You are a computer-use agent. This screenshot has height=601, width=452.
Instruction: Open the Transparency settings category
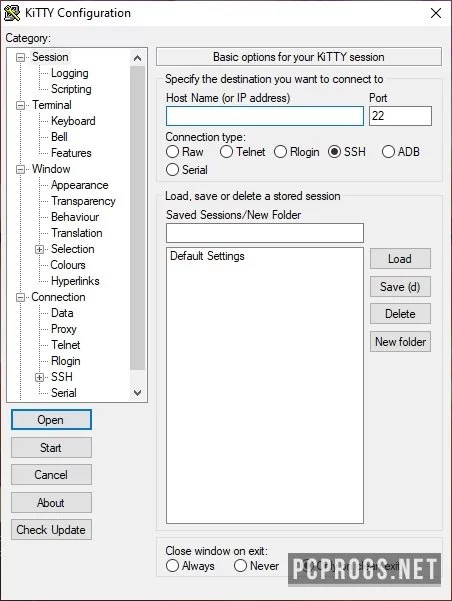pos(83,201)
